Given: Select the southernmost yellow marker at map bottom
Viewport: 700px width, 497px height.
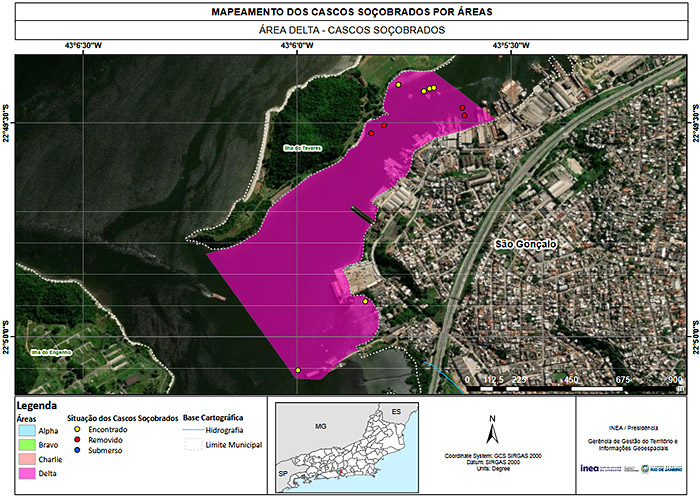Looking at the screenshot, I should tap(298, 370).
